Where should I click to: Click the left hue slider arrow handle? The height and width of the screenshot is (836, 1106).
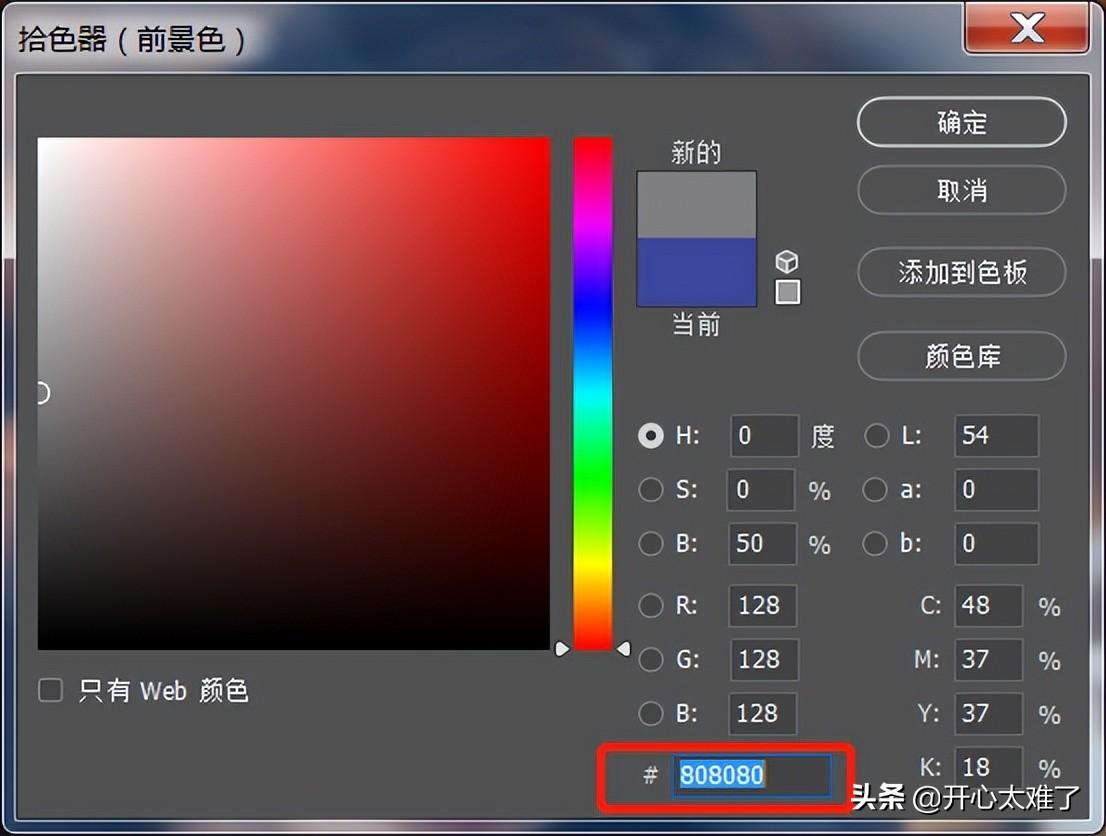click(561, 648)
